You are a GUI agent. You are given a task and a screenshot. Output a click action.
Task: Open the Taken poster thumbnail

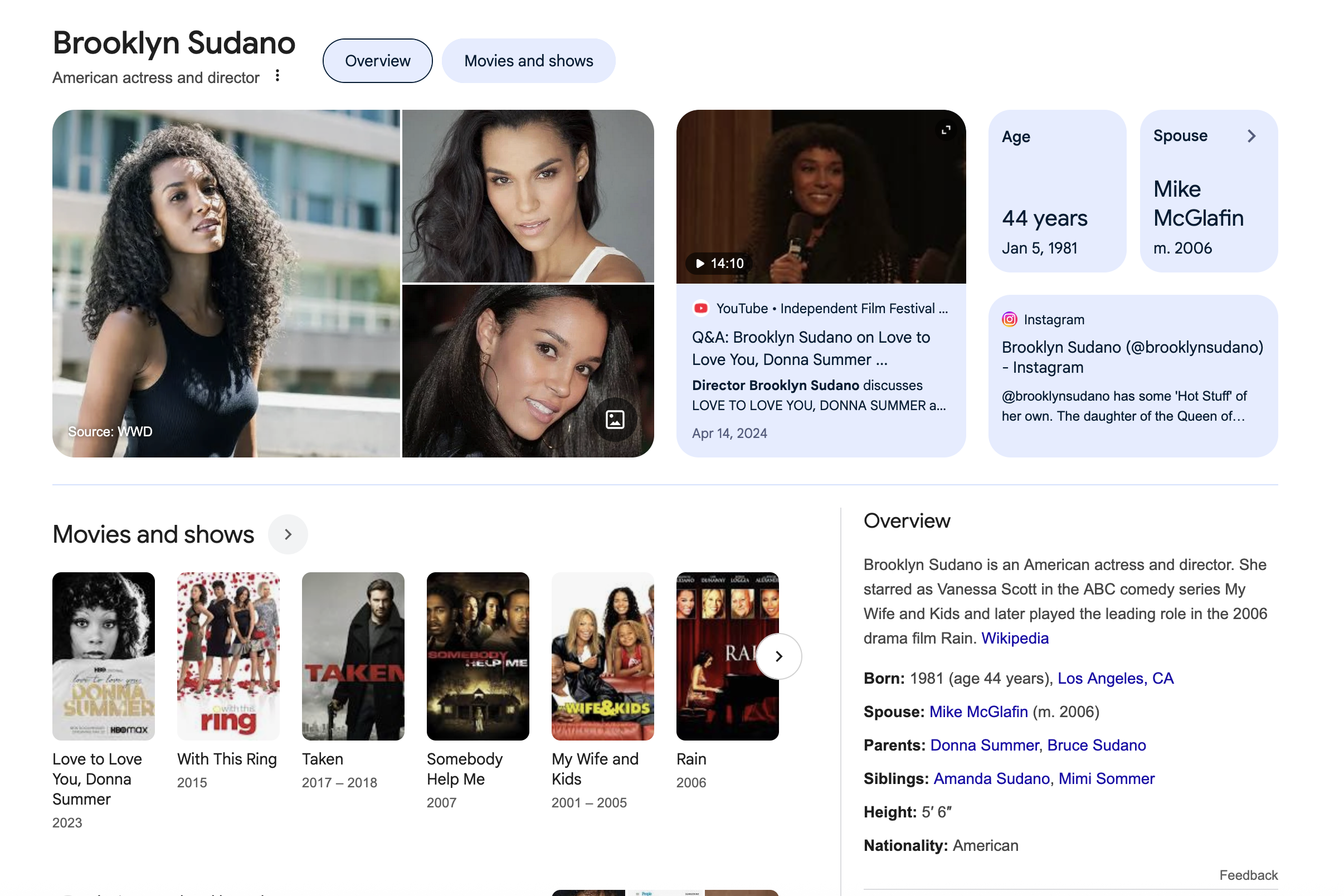tap(353, 656)
